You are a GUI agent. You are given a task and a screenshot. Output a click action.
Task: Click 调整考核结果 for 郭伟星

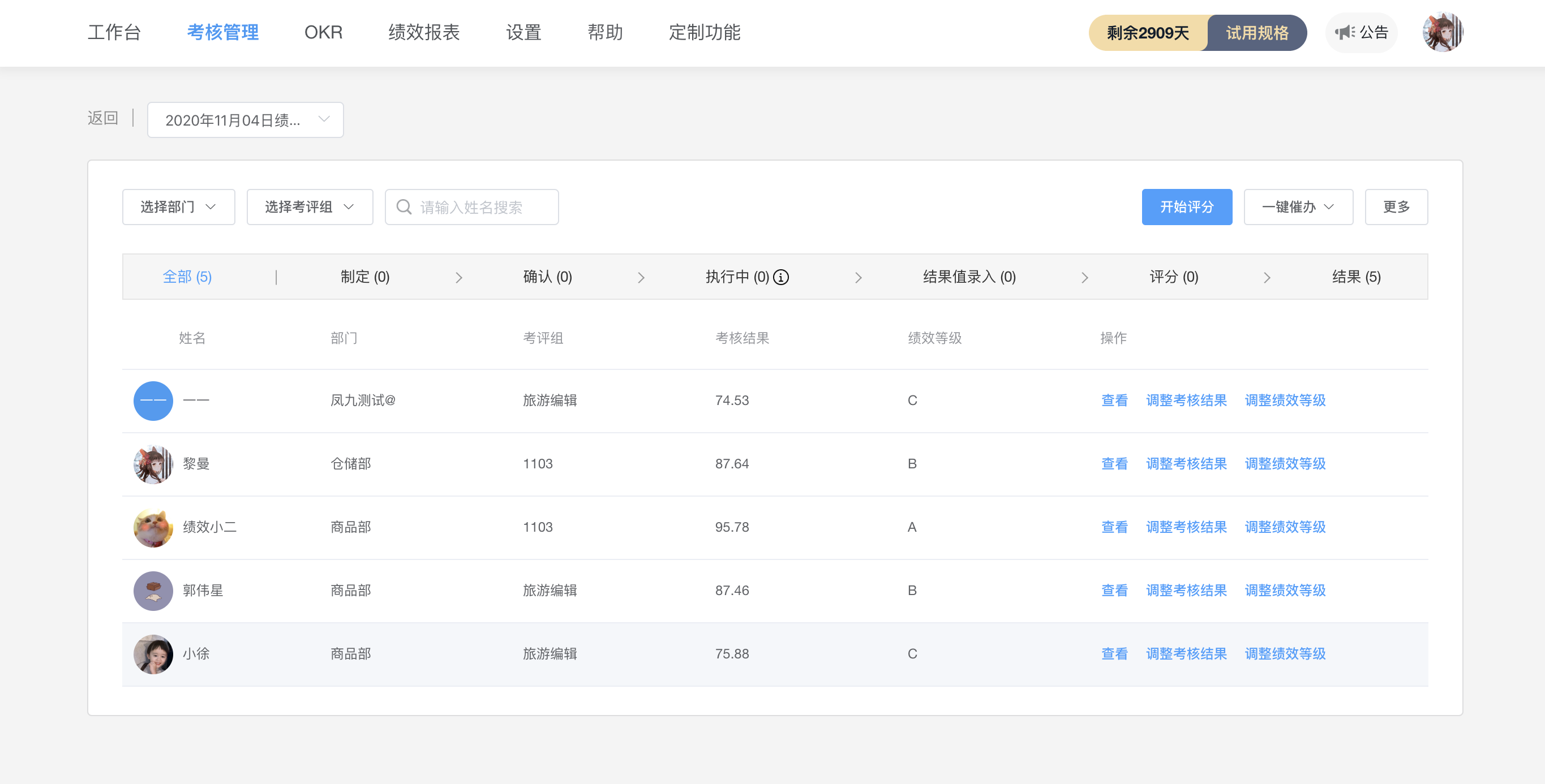click(1186, 591)
